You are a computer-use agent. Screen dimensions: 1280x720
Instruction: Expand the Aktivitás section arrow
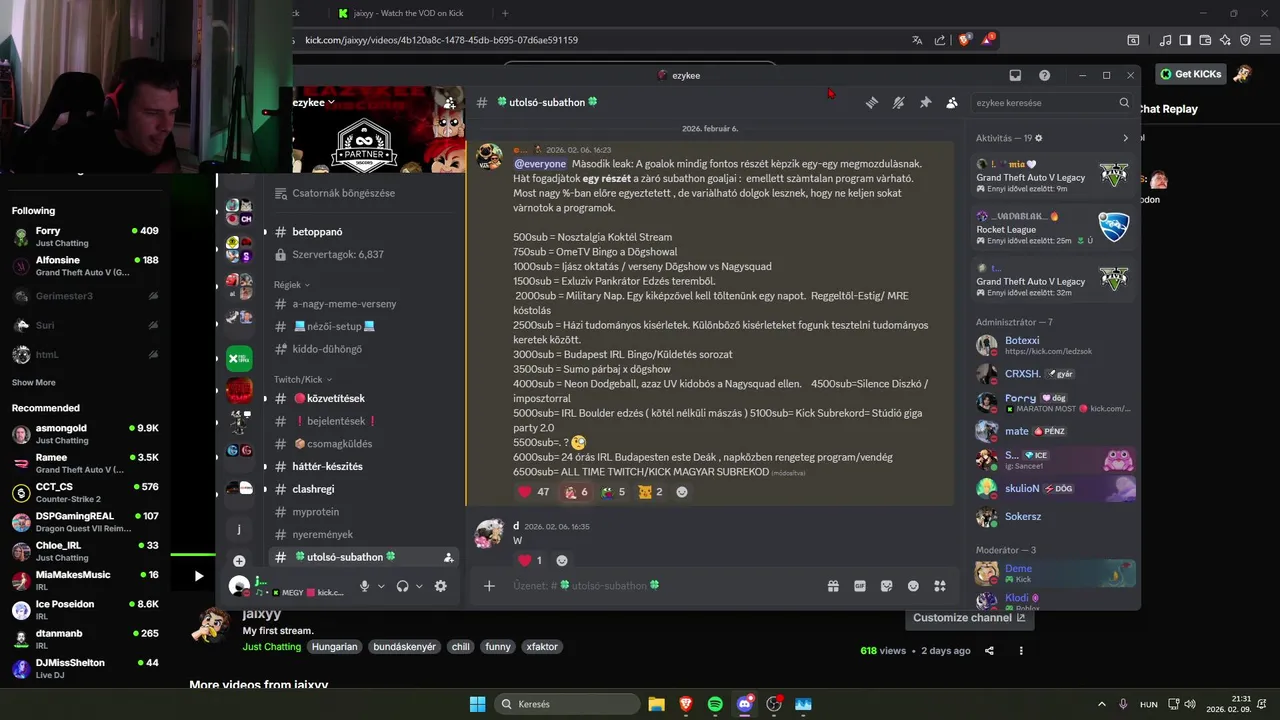pyautogui.click(x=1125, y=138)
